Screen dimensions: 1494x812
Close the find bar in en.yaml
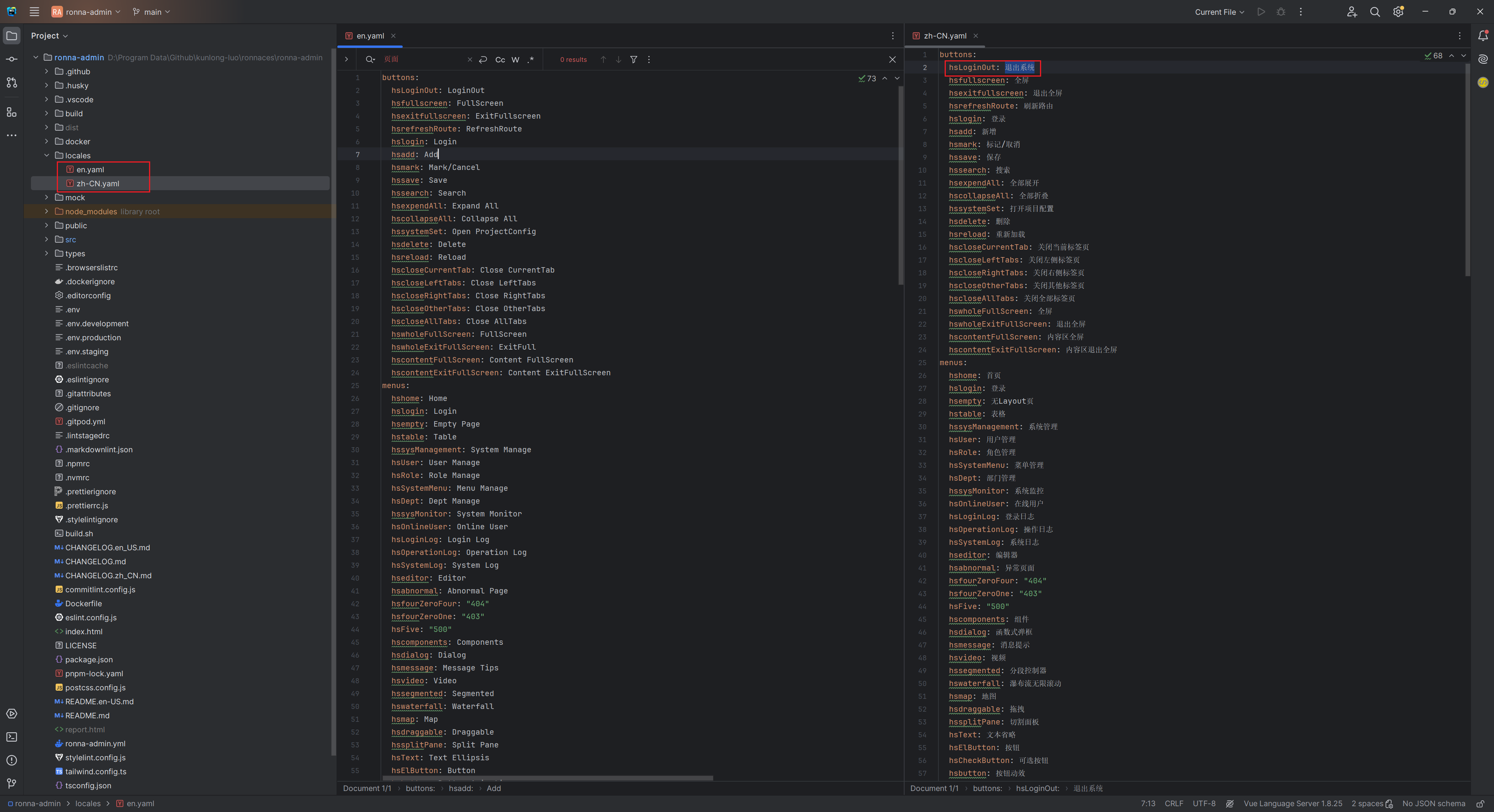click(892, 59)
